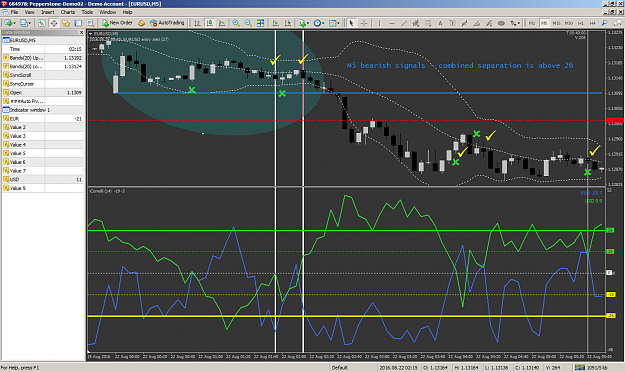Switch to M15 timeframe
Image resolution: width=625 pixels, height=372 pixels.
[x=556, y=23]
